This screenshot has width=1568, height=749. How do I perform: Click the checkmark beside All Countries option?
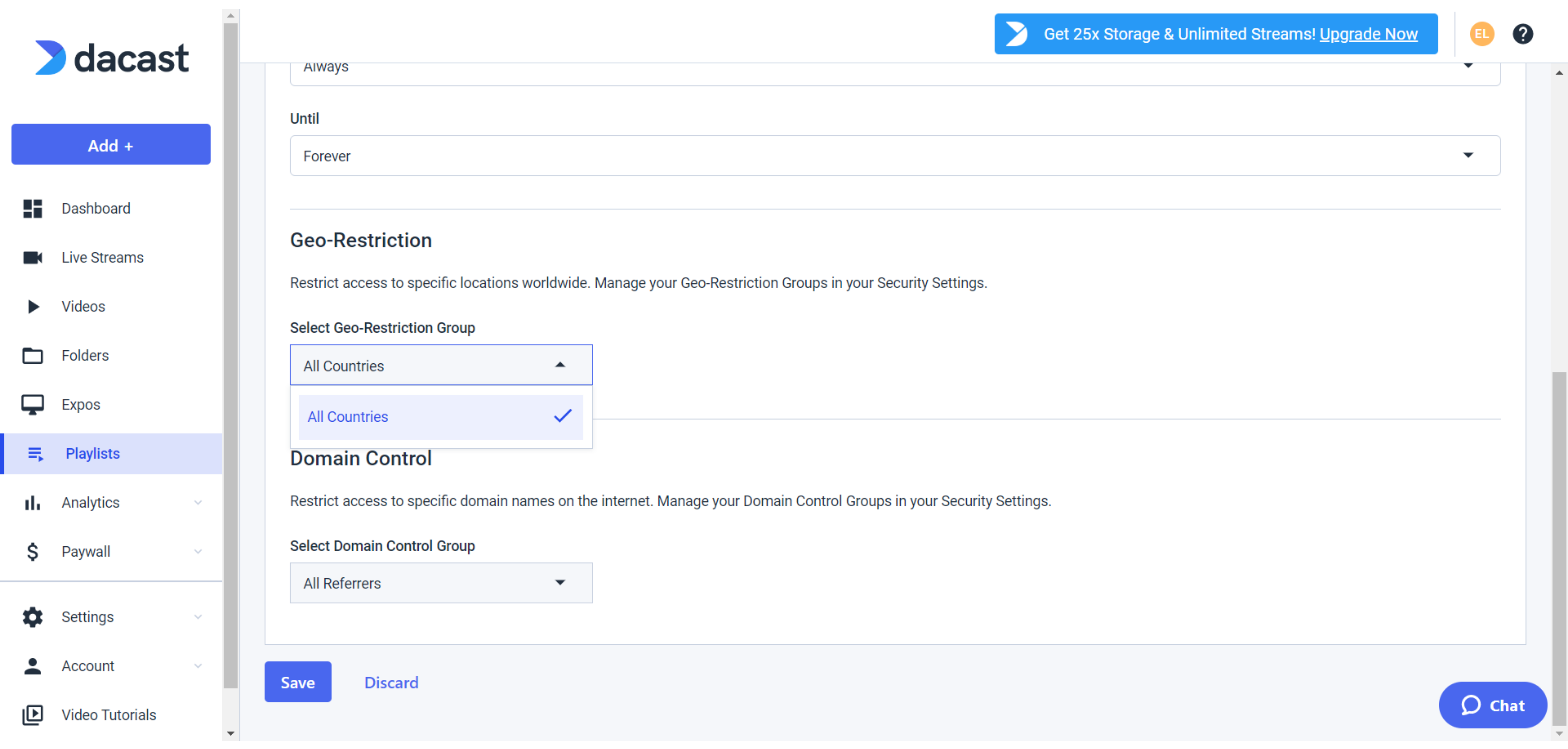click(562, 416)
